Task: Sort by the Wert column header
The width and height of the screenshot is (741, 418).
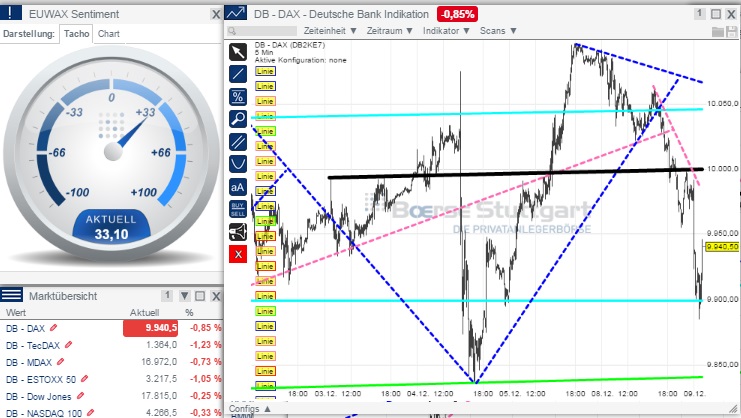Action: coord(16,313)
